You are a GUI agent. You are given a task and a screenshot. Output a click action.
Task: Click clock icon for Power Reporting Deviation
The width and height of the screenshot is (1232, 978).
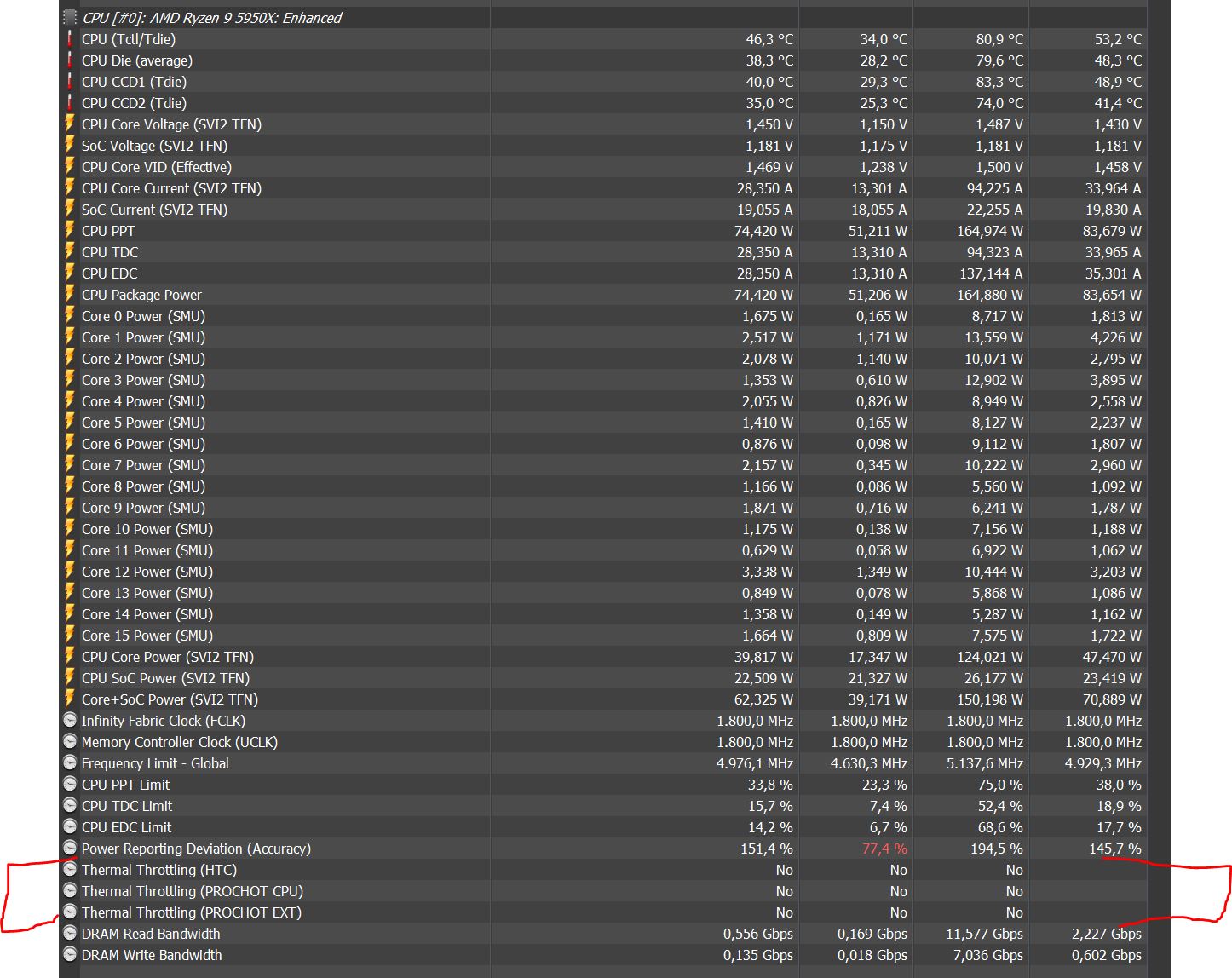(70, 848)
